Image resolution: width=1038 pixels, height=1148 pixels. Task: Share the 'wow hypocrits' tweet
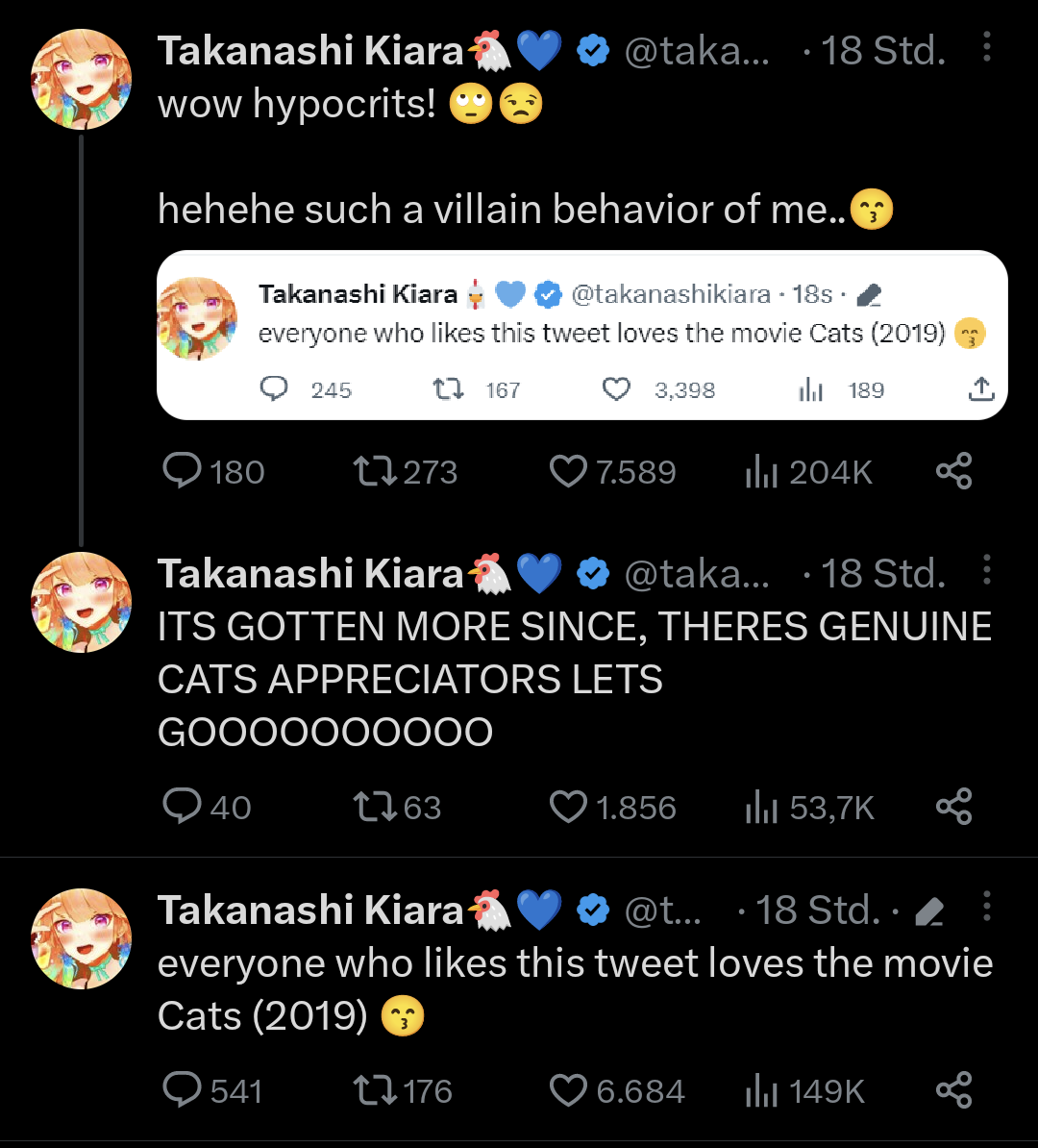click(x=953, y=471)
